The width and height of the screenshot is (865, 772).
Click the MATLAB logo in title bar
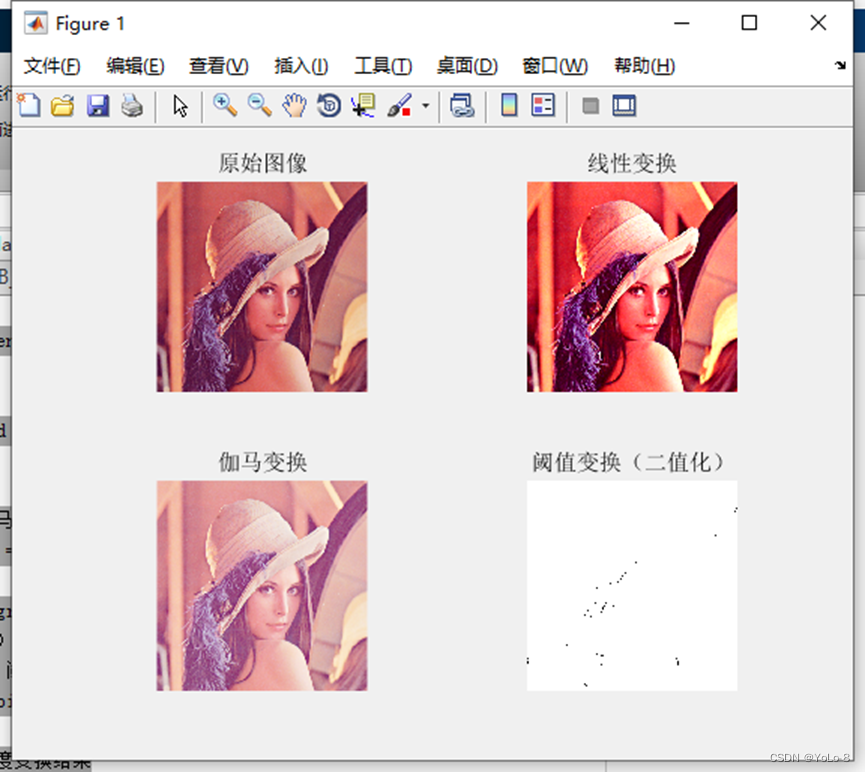pyautogui.click(x=36, y=23)
